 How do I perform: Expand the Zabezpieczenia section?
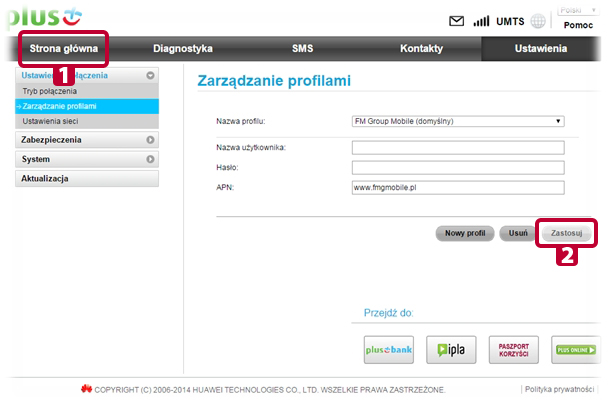coord(87,140)
